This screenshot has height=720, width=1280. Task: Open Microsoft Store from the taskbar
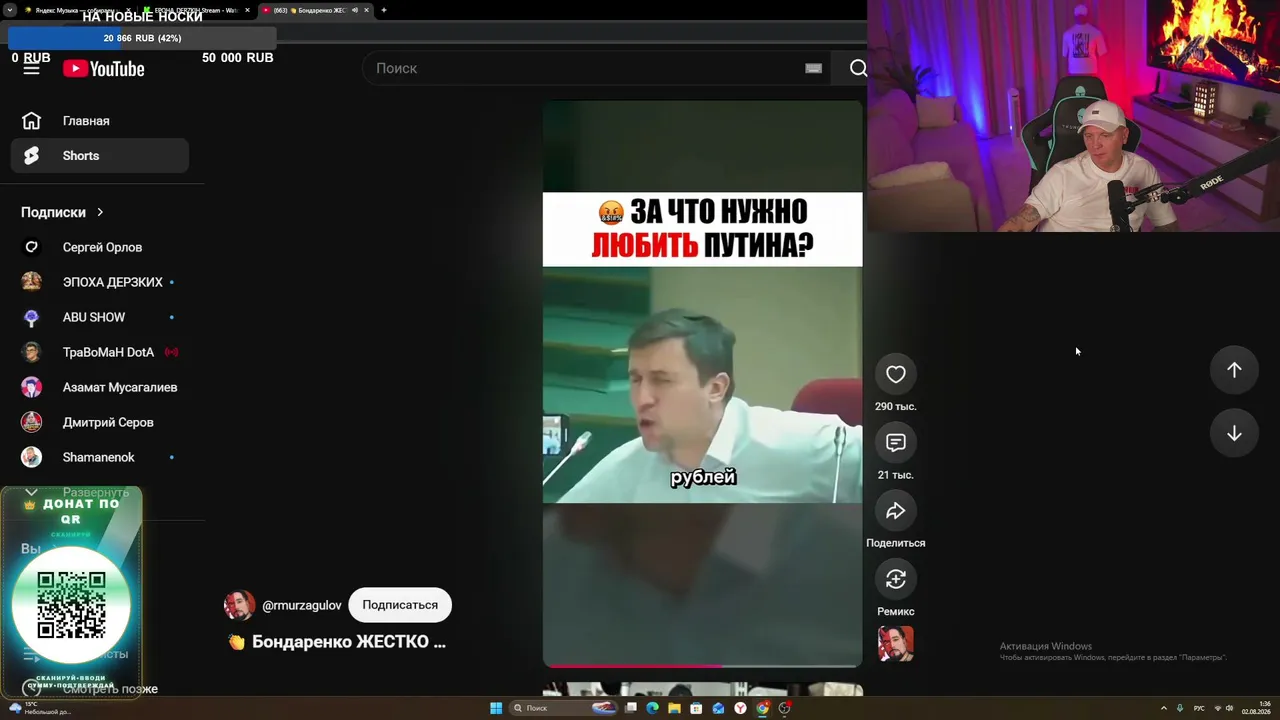click(x=696, y=708)
